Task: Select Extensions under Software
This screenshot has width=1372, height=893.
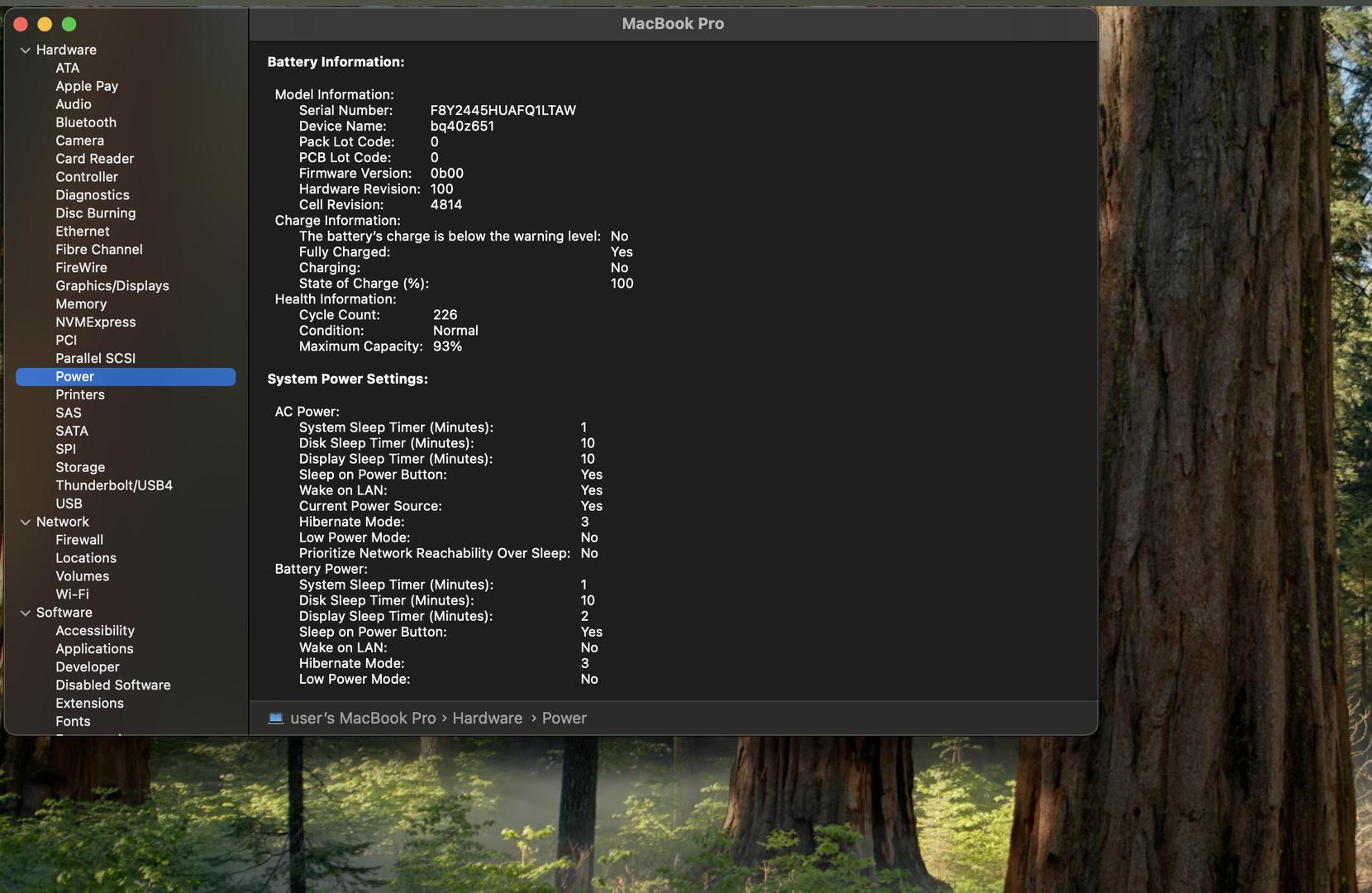Action: [x=89, y=705]
